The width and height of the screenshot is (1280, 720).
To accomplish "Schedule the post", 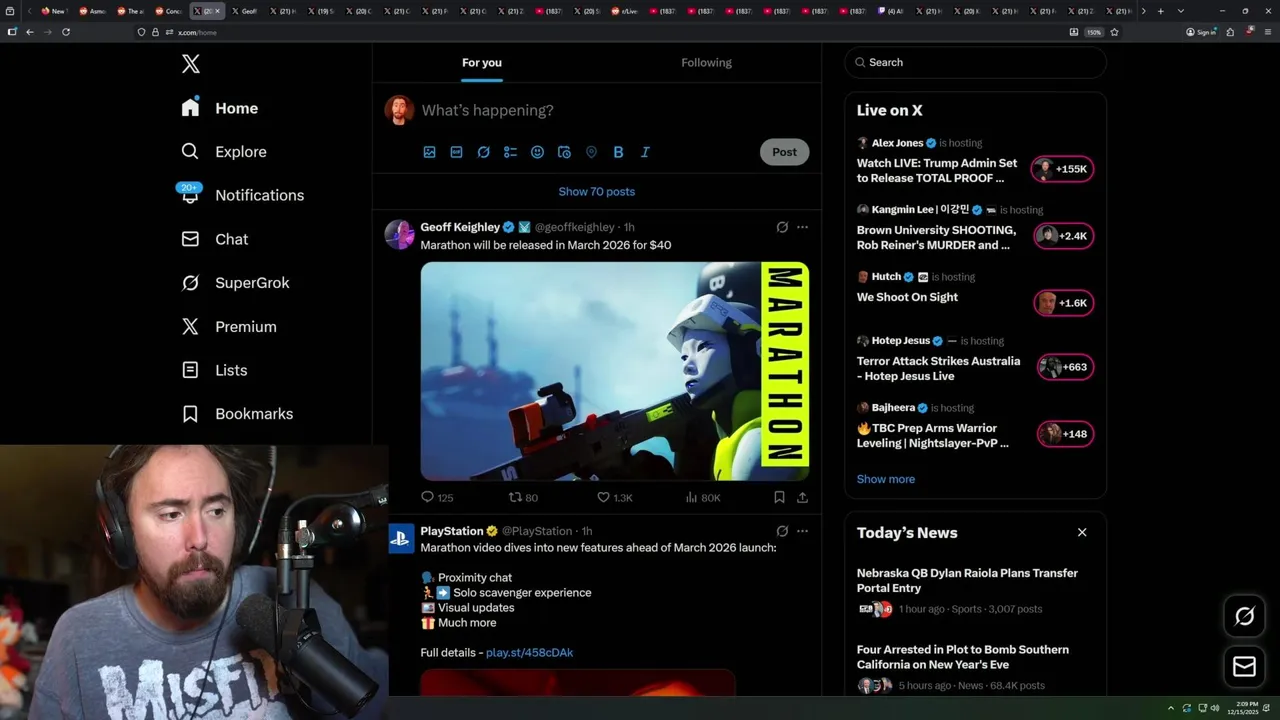I will [x=564, y=152].
